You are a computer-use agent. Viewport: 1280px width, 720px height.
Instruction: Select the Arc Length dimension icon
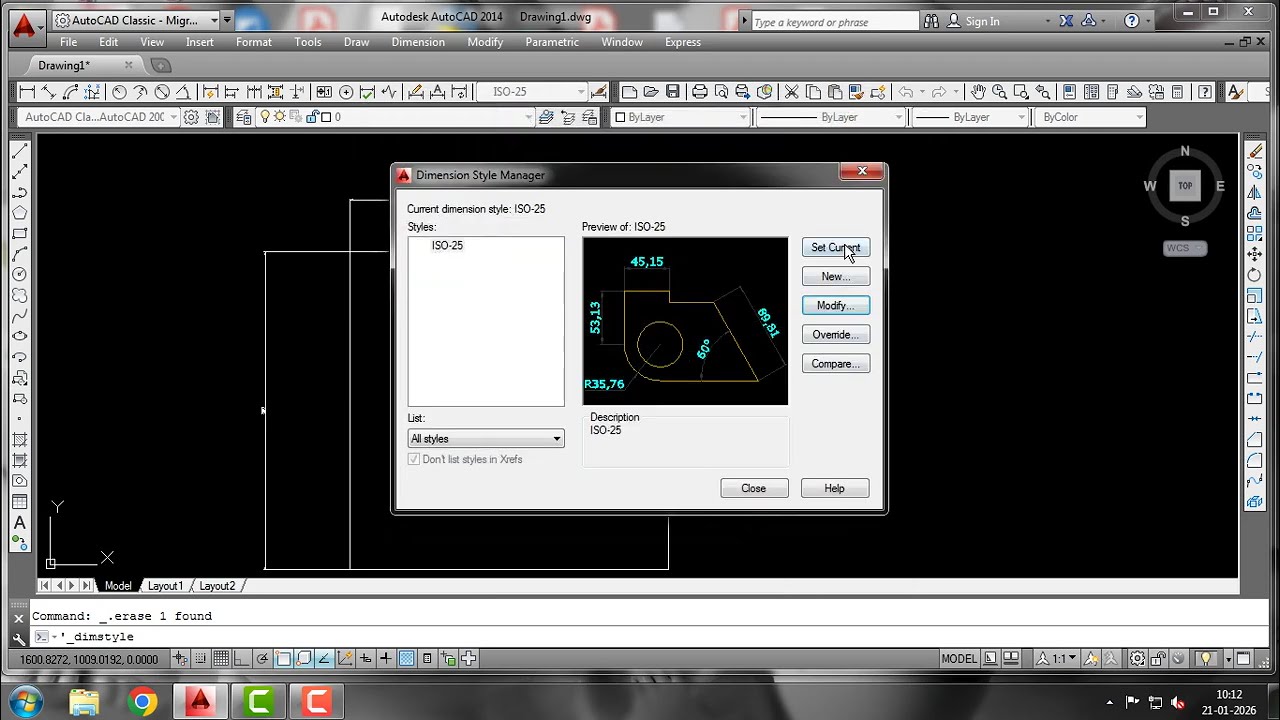(x=70, y=92)
